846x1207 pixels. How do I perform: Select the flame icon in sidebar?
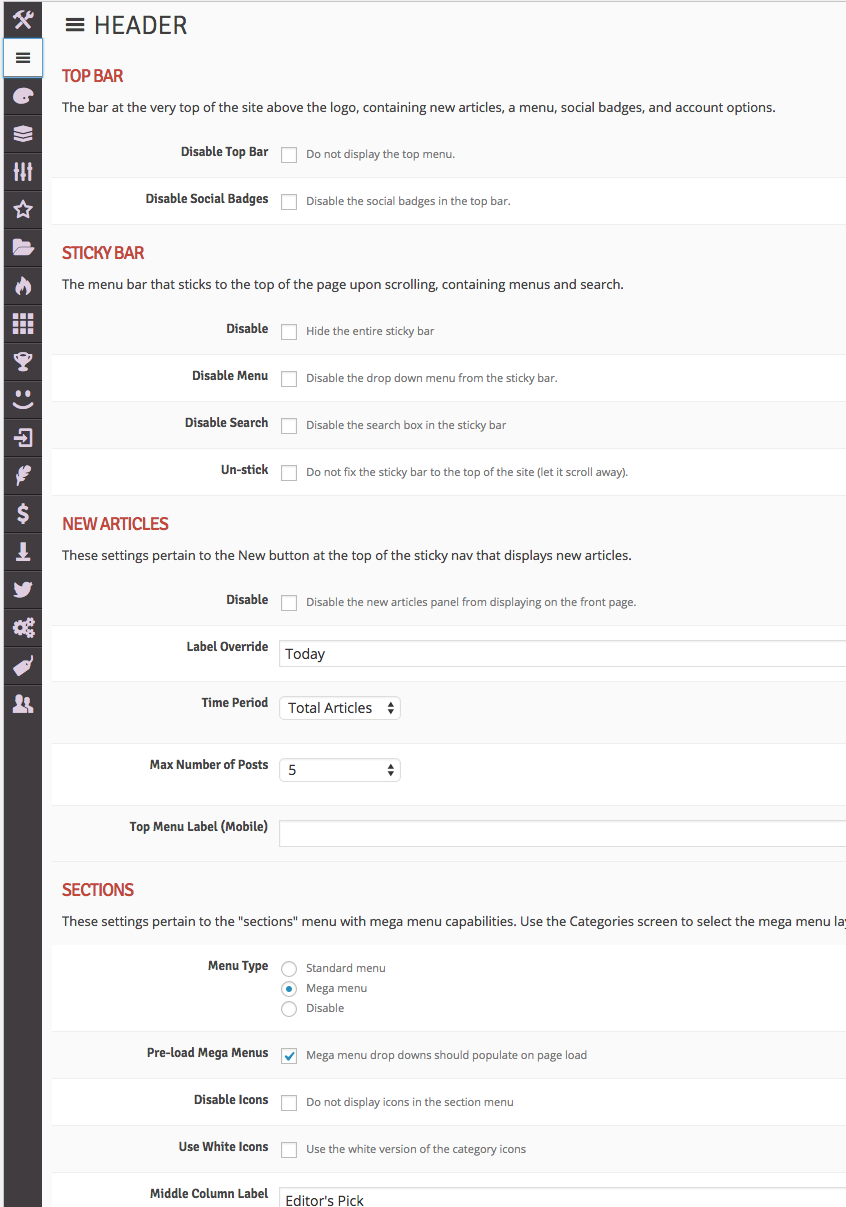[x=23, y=286]
